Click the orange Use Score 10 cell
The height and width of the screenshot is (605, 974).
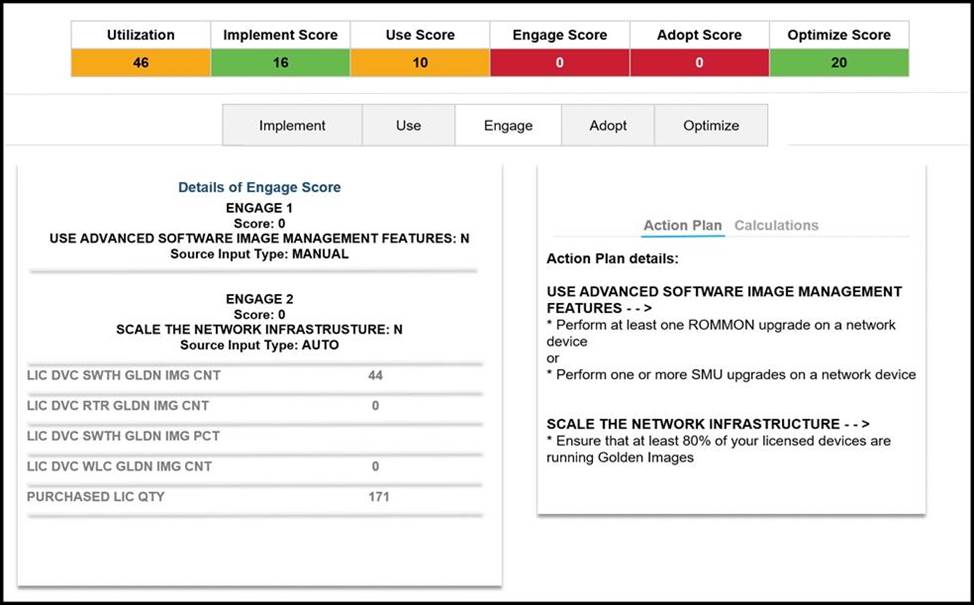(420, 63)
